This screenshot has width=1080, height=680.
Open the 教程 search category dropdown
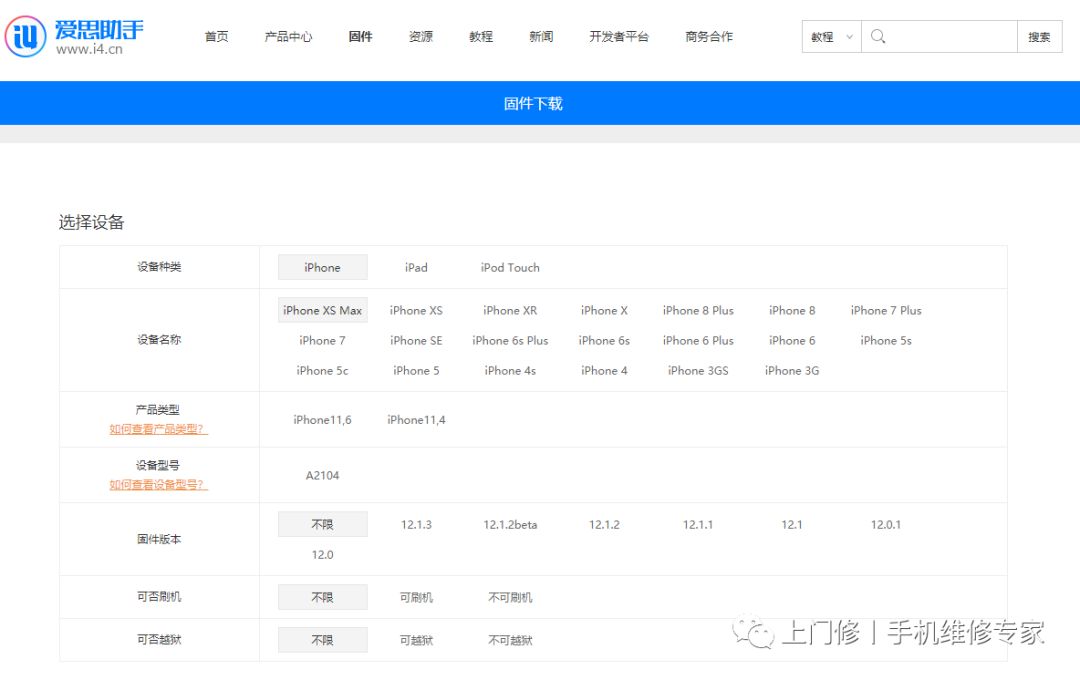[x=831, y=37]
